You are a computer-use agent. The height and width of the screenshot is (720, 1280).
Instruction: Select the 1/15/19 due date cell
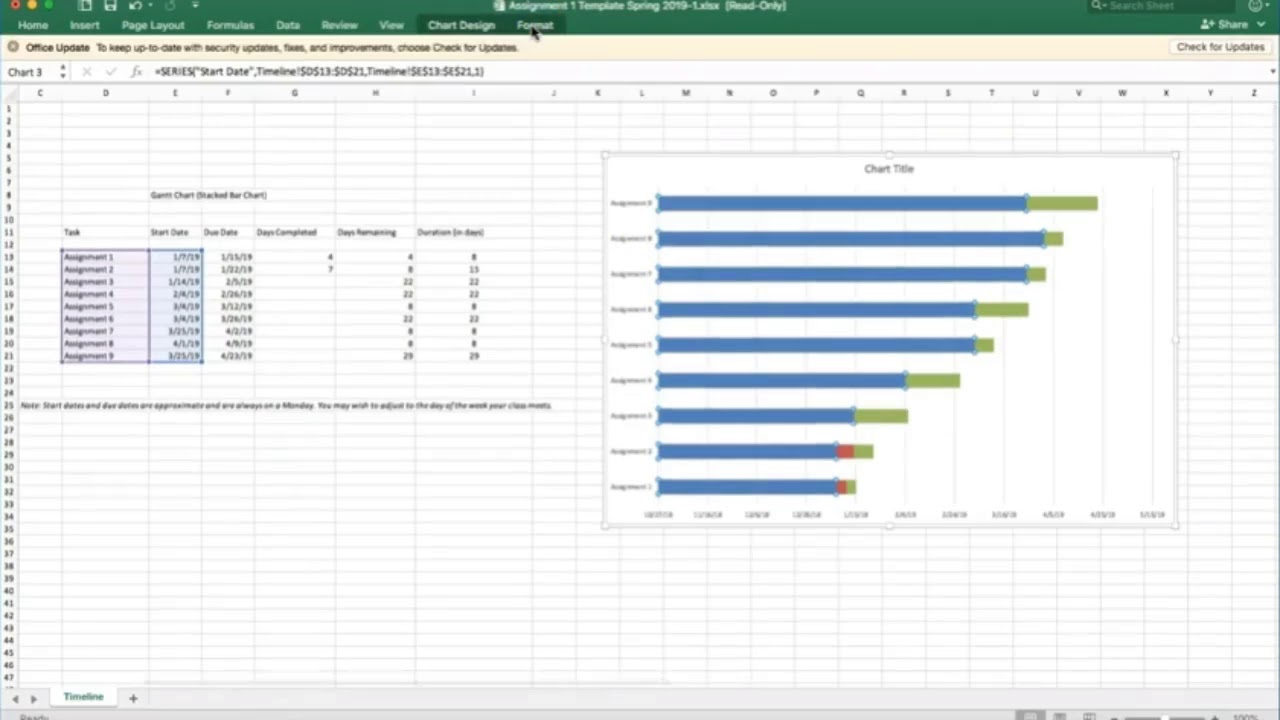click(227, 257)
